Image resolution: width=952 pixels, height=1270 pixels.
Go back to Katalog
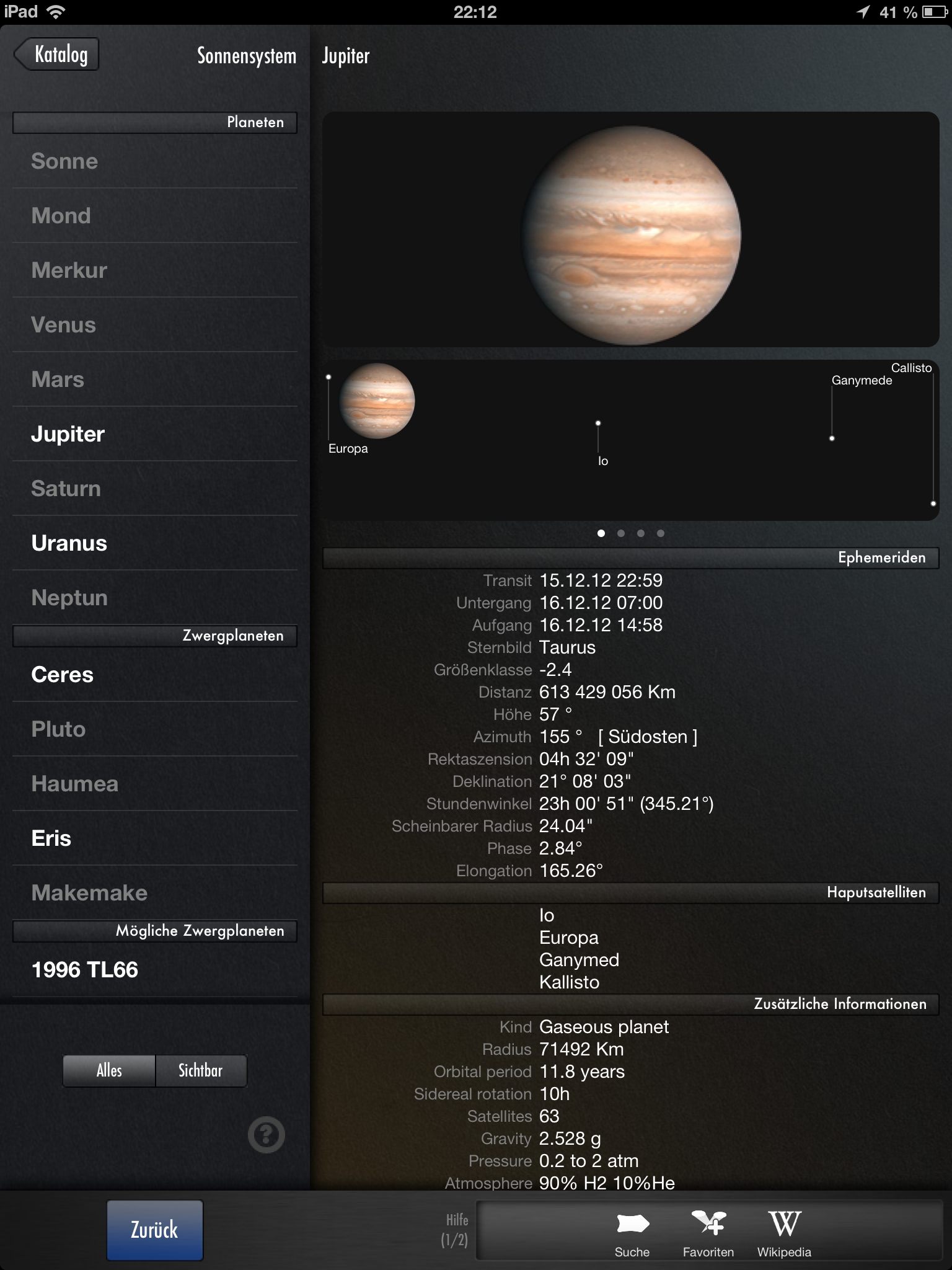coord(57,55)
